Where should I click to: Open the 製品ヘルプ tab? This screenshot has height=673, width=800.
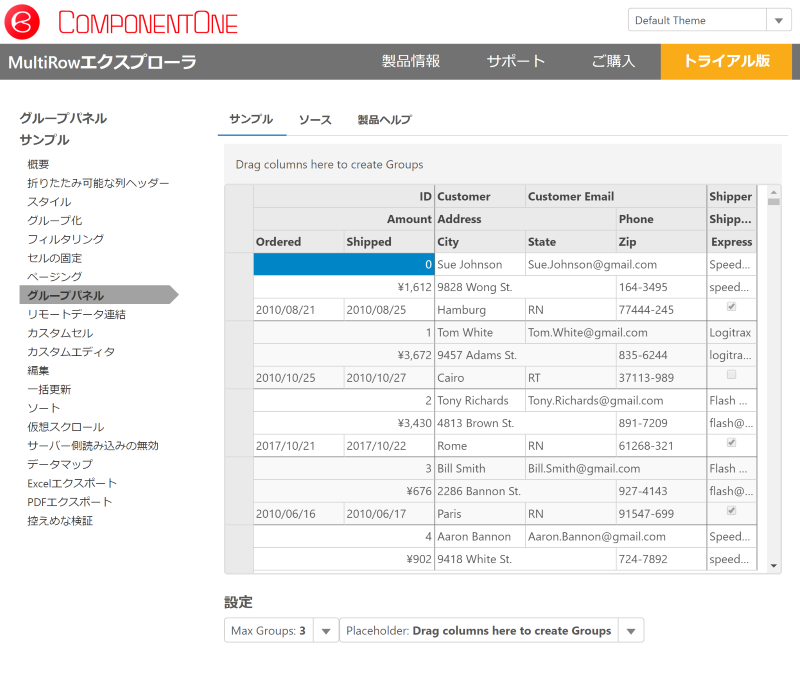pos(384,119)
